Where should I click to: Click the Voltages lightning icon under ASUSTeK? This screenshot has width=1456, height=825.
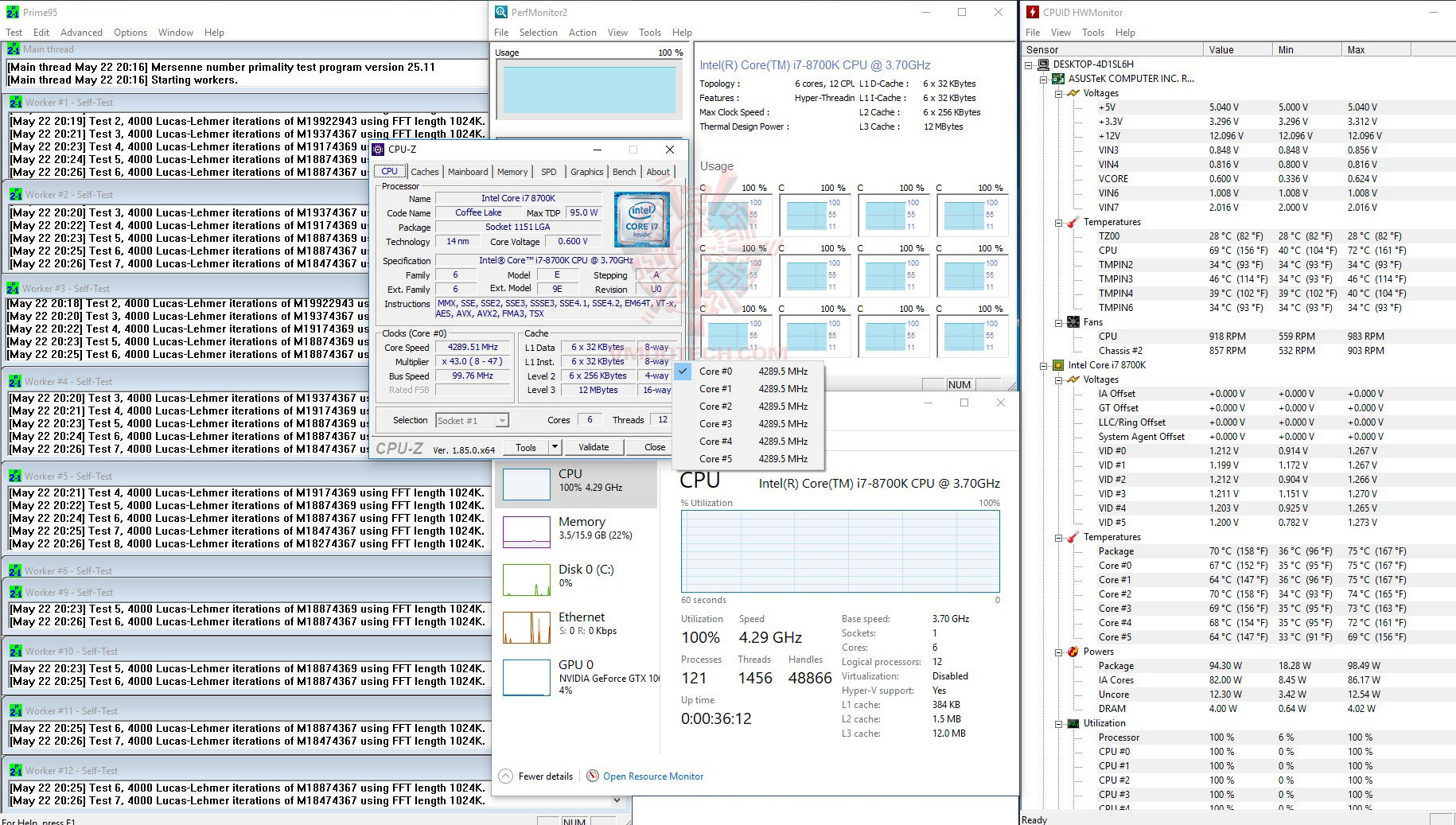coord(1073,93)
